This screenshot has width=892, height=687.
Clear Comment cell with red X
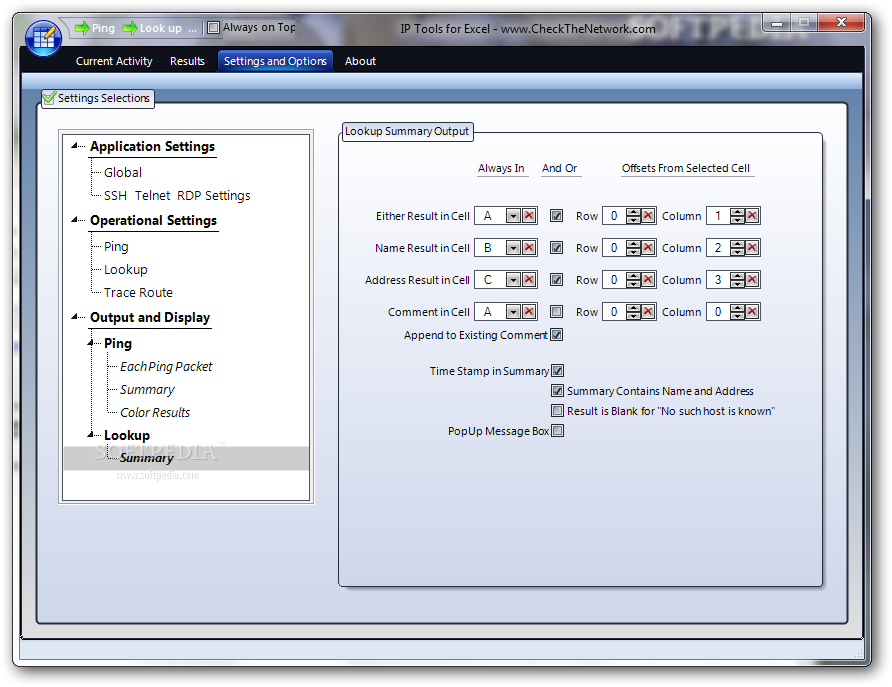pos(529,312)
